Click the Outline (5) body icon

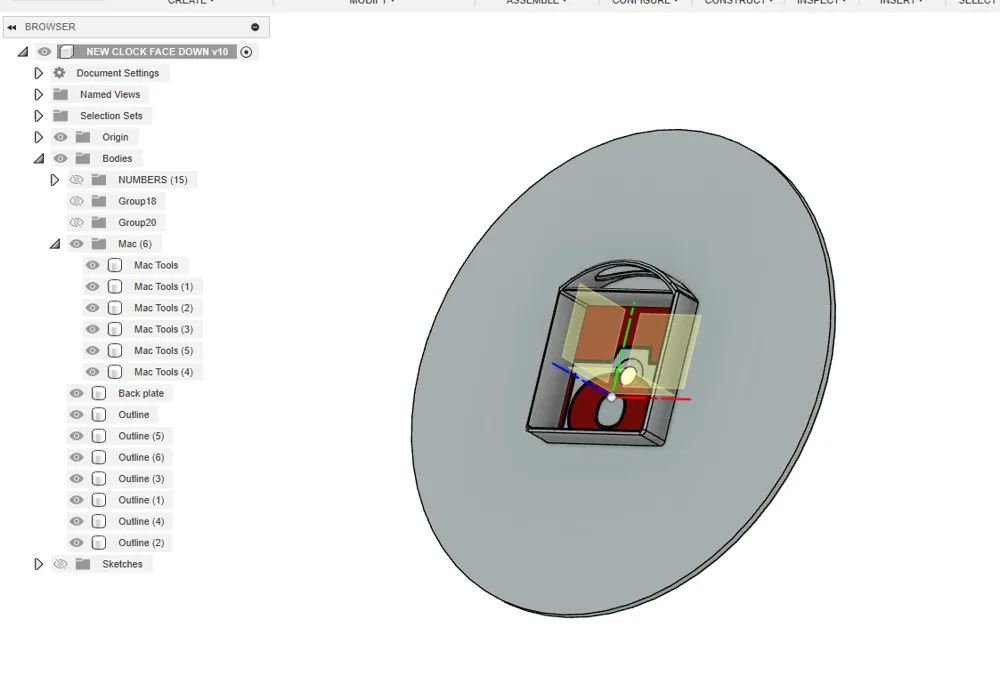pyautogui.click(x=98, y=435)
